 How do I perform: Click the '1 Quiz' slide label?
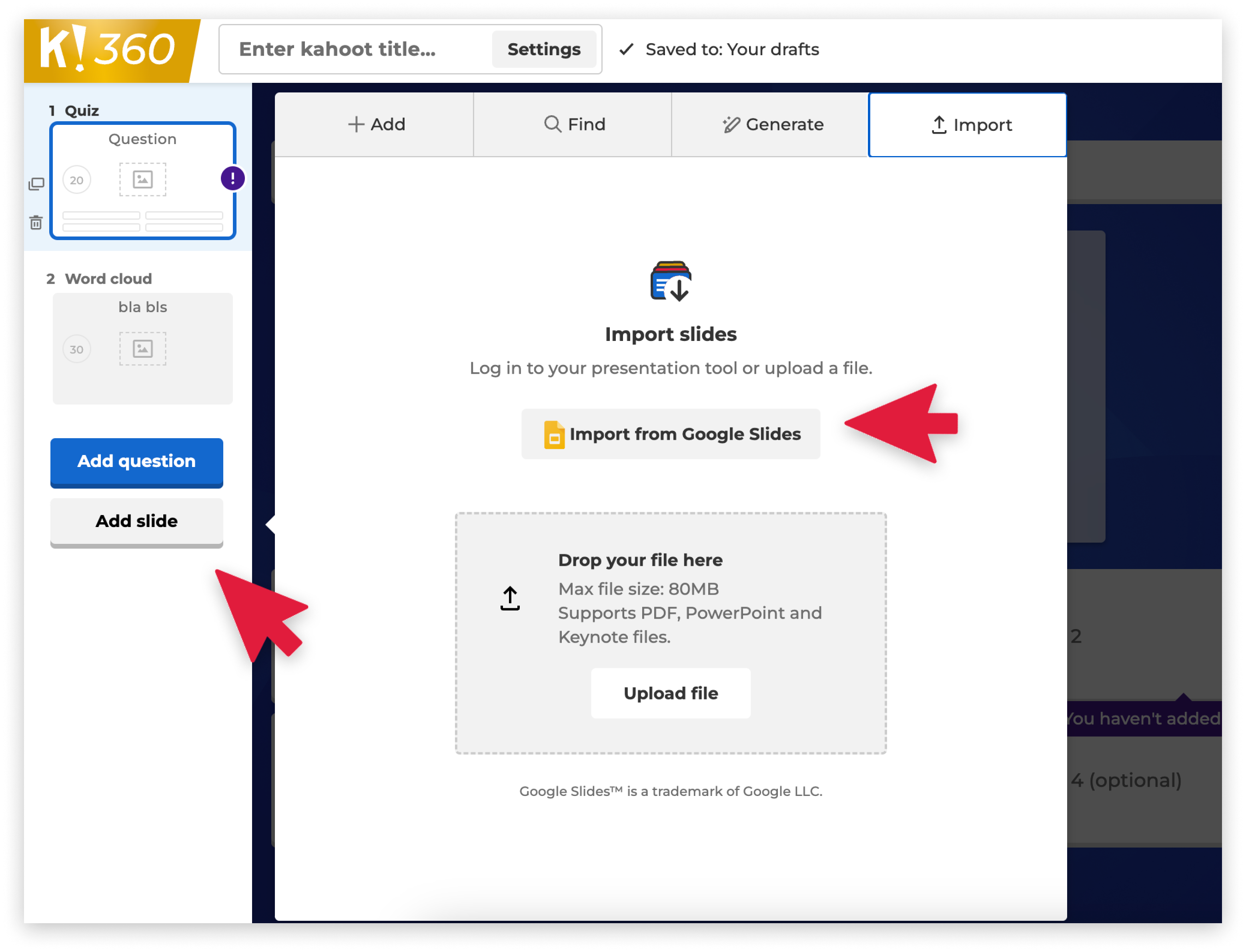(74, 110)
